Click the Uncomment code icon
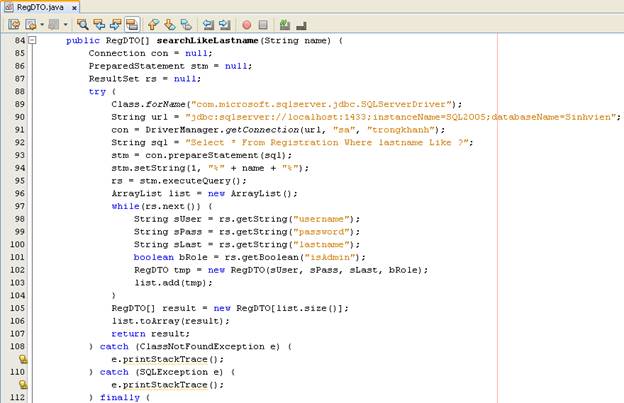The width and height of the screenshot is (624, 403). pos(301,25)
